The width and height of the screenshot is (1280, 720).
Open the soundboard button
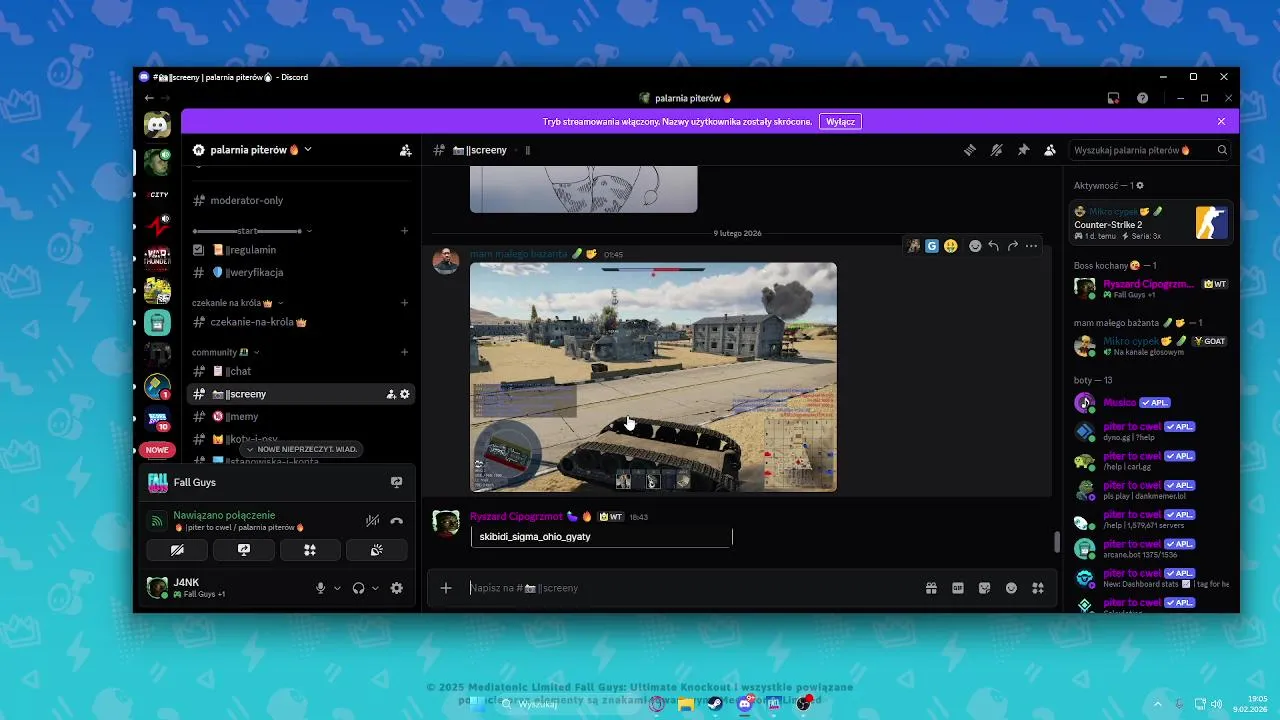[x=376, y=550]
